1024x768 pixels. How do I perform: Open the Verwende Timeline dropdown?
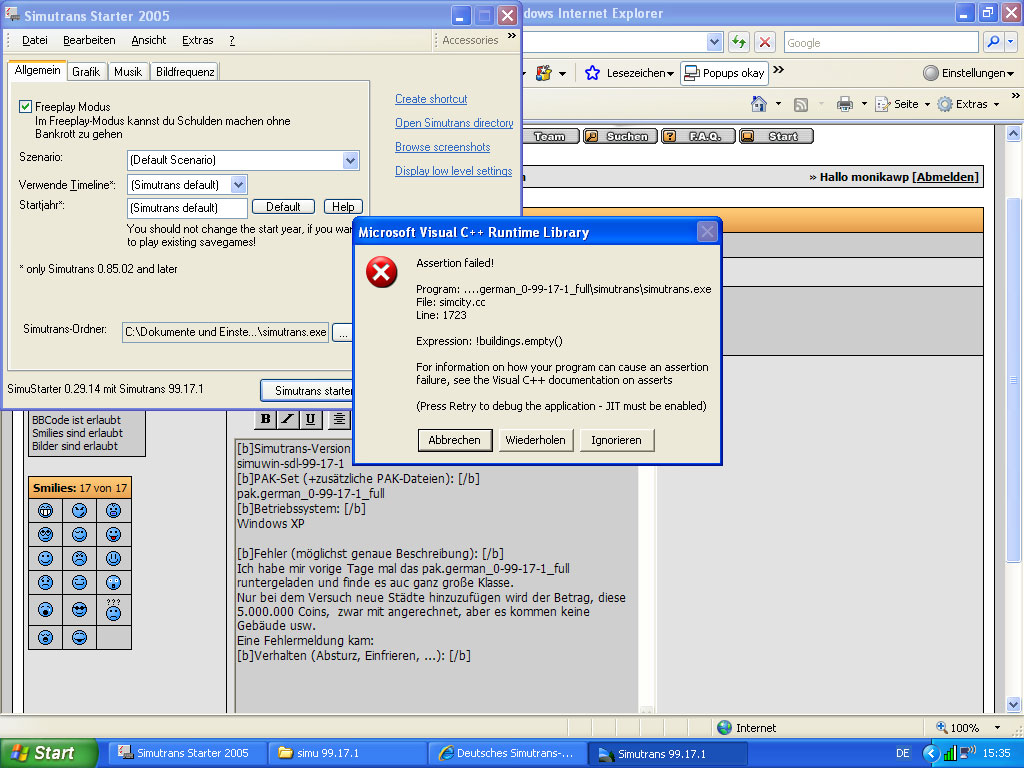point(238,184)
